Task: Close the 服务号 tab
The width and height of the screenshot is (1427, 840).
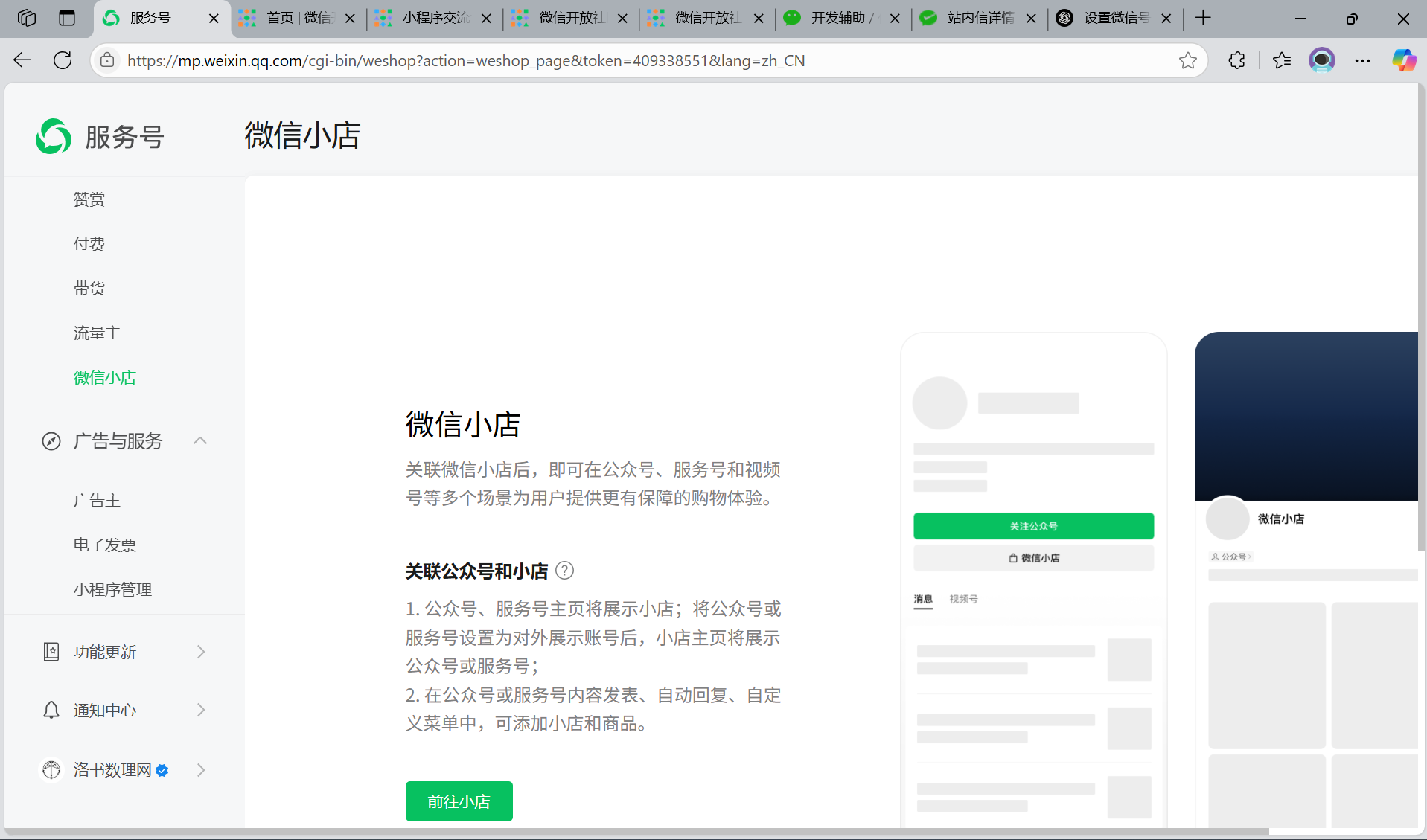Action: click(214, 19)
